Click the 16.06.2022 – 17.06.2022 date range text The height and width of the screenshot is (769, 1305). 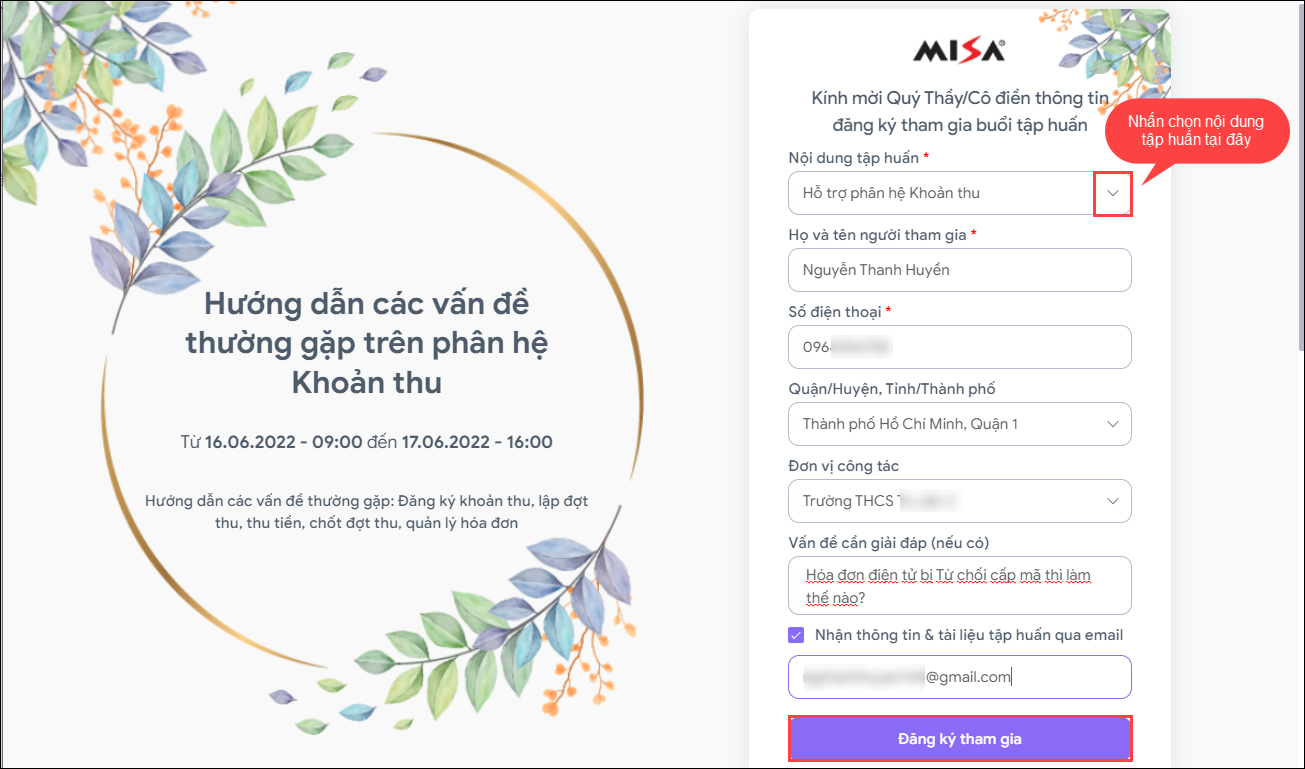pos(367,442)
